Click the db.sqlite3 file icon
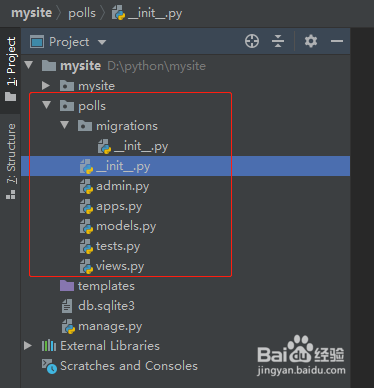This screenshot has width=374, height=388. pos(67,306)
